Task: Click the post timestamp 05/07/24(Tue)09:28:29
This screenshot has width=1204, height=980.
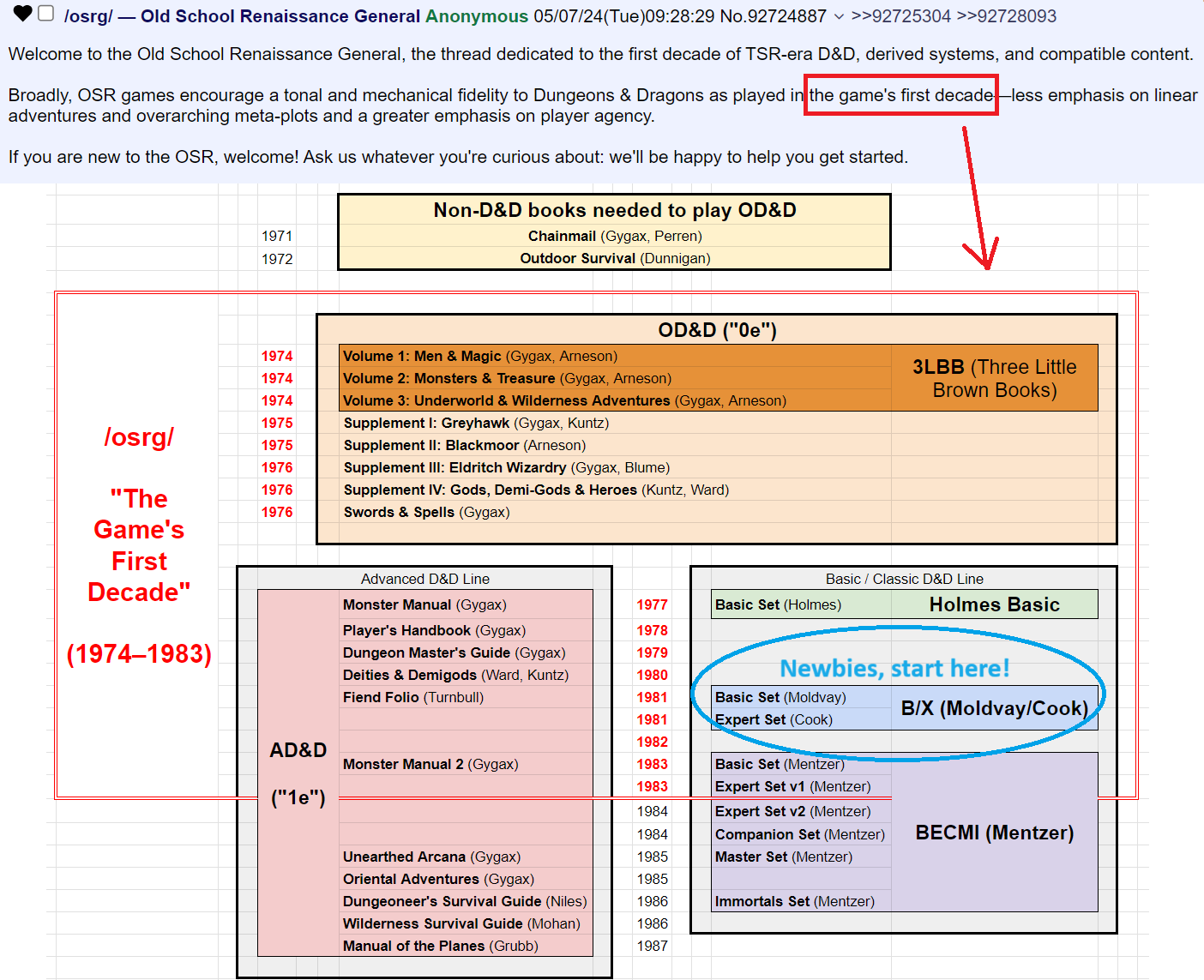Action: pos(624,16)
